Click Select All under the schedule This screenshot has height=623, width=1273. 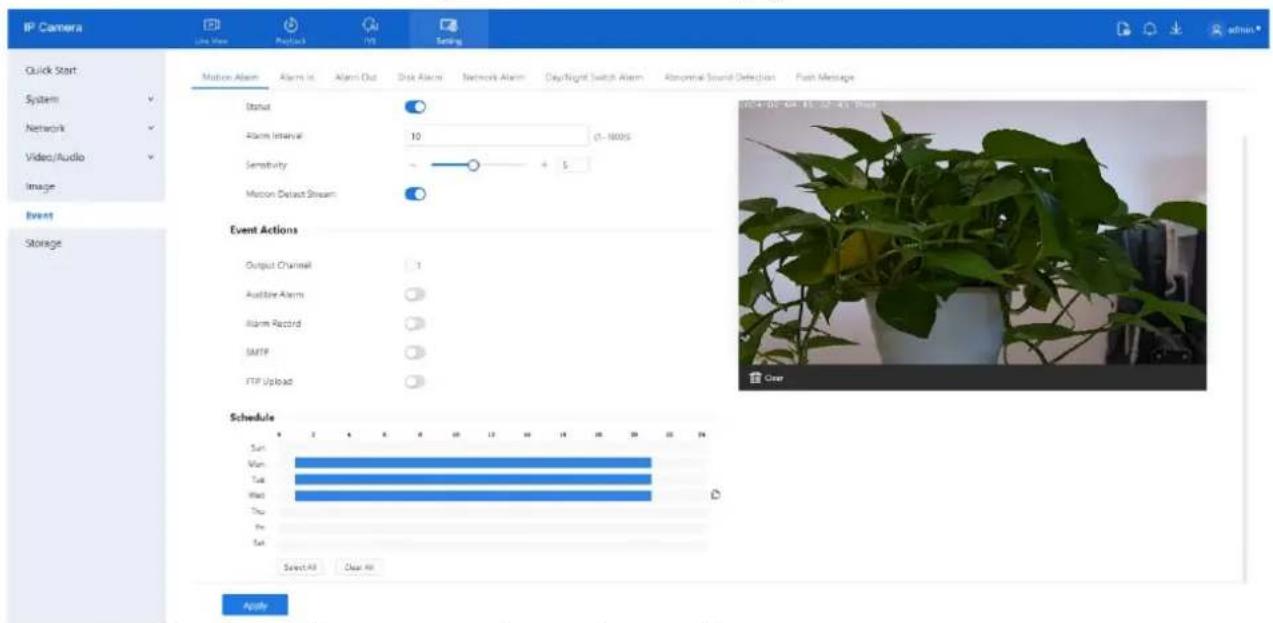click(300, 566)
